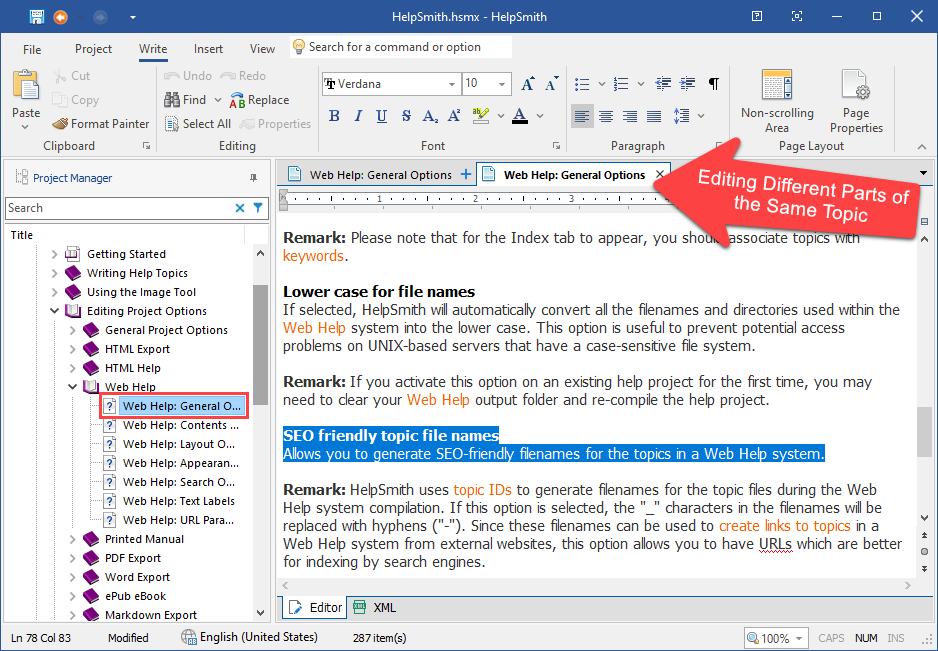This screenshot has height=651, width=938.
Task: Collapse the Editing Project Options node
Action: 54,311
